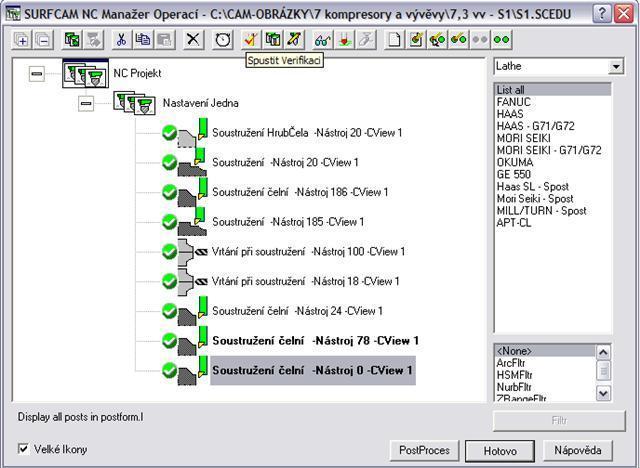The height and width of the screenshot is (468, 640).
Task: Click the greyed paste toolbar icon
Action: [x=164, y=40]
